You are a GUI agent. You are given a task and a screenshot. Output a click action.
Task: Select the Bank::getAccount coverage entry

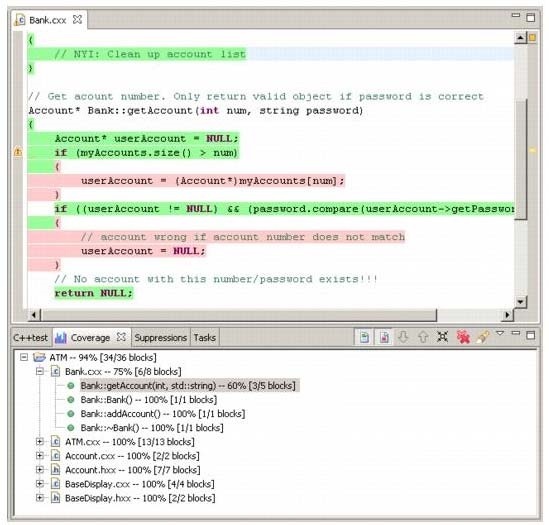188,386
